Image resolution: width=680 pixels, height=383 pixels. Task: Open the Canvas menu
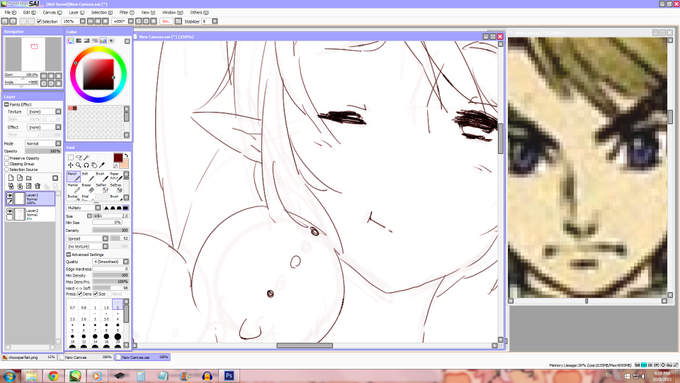coord(52,13)
